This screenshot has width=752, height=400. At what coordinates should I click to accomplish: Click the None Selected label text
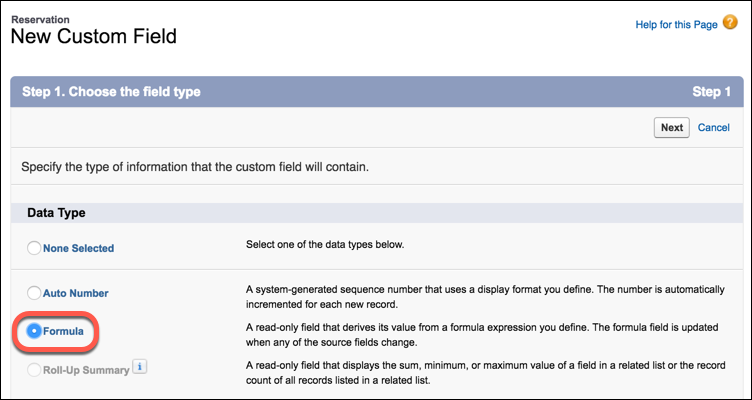79,248
